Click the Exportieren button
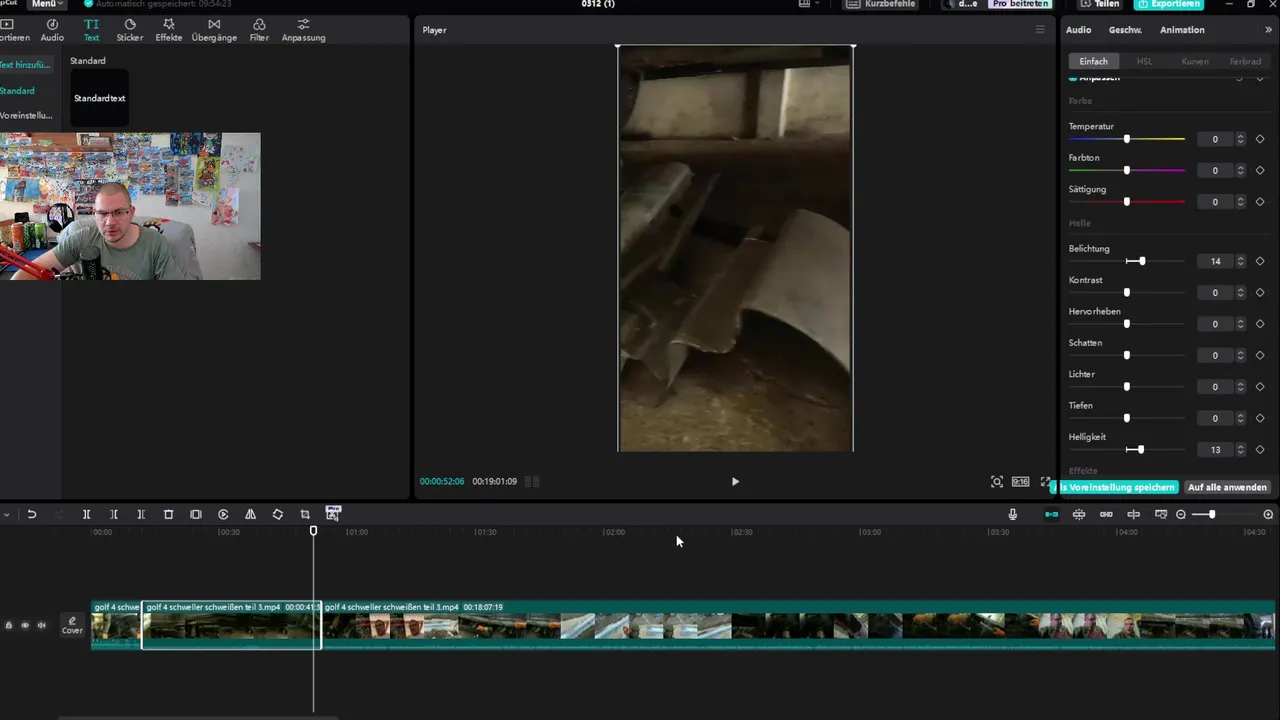 pyautogui.click(x=1169, y=4)
